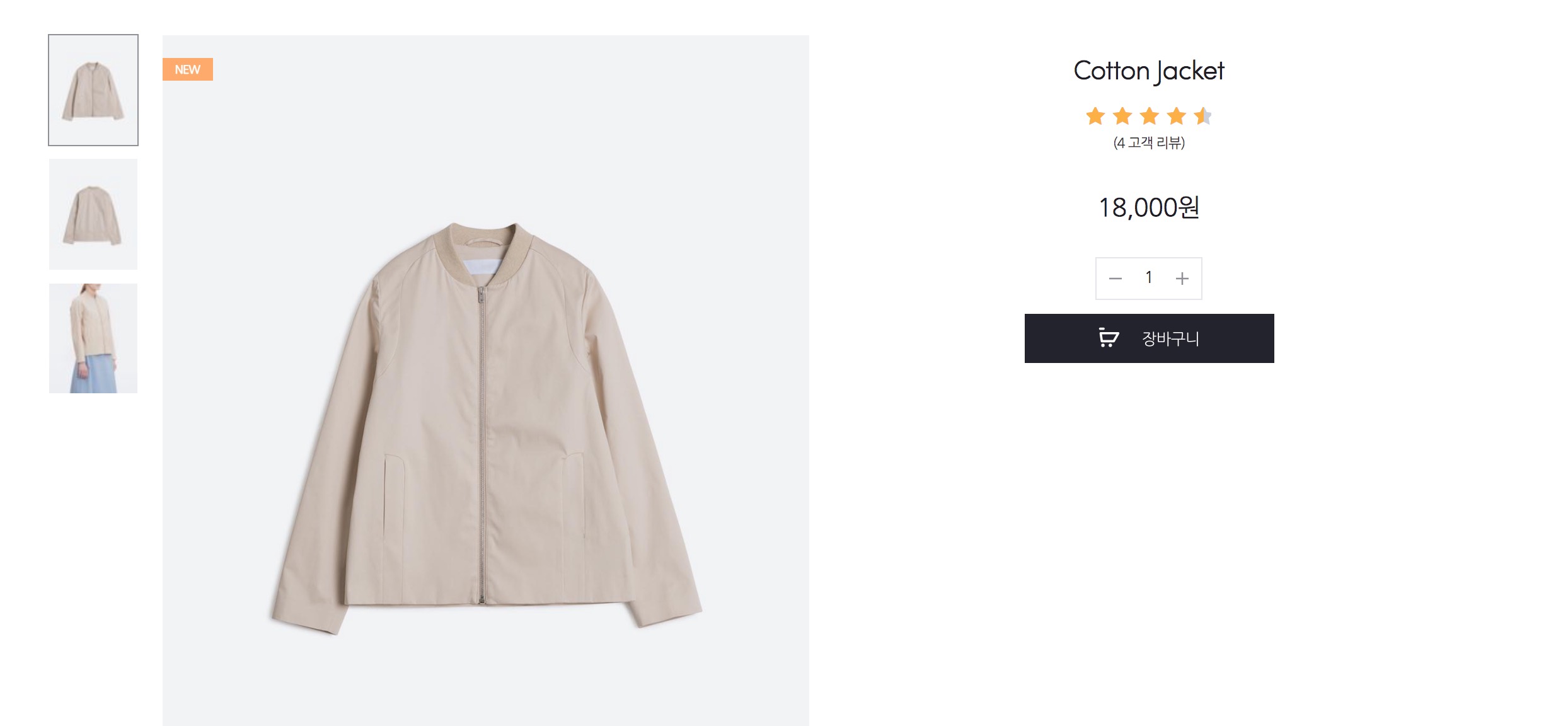The image size is (1568, 726).
Task: Click the orange NEW badge
Action: [x=188, y=69]
